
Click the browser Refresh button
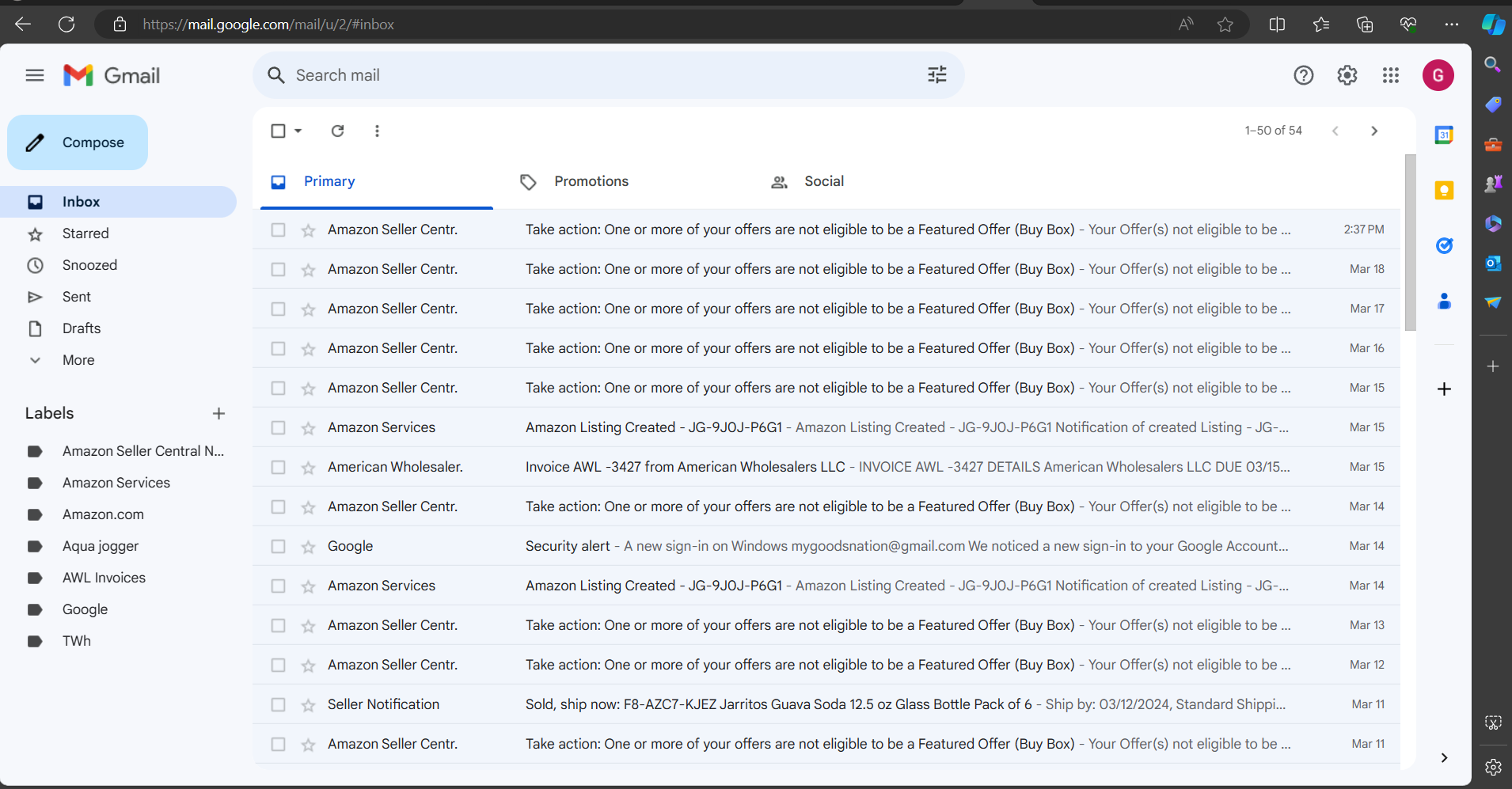point(66,25)
